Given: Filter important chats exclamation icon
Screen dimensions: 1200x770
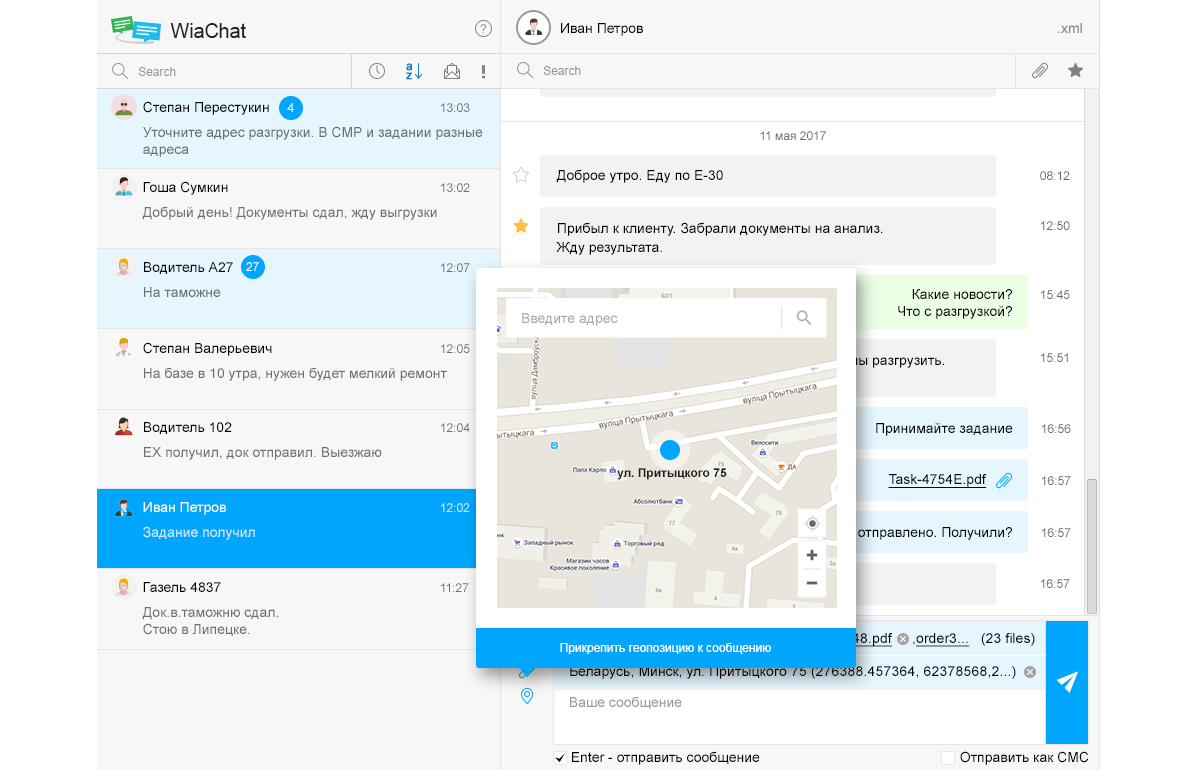Looking at the screenshot, I should (x=483, y=71).
